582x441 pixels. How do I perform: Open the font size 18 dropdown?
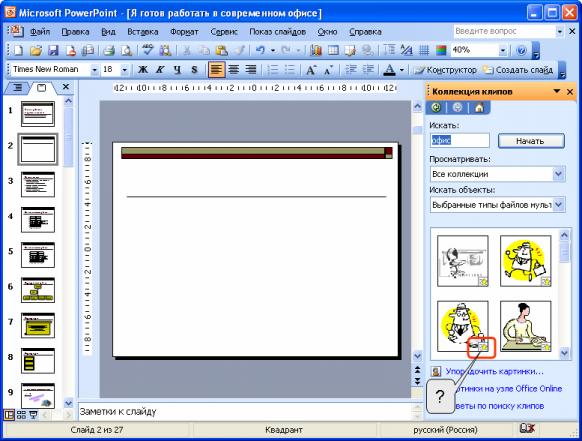point(125,69)
